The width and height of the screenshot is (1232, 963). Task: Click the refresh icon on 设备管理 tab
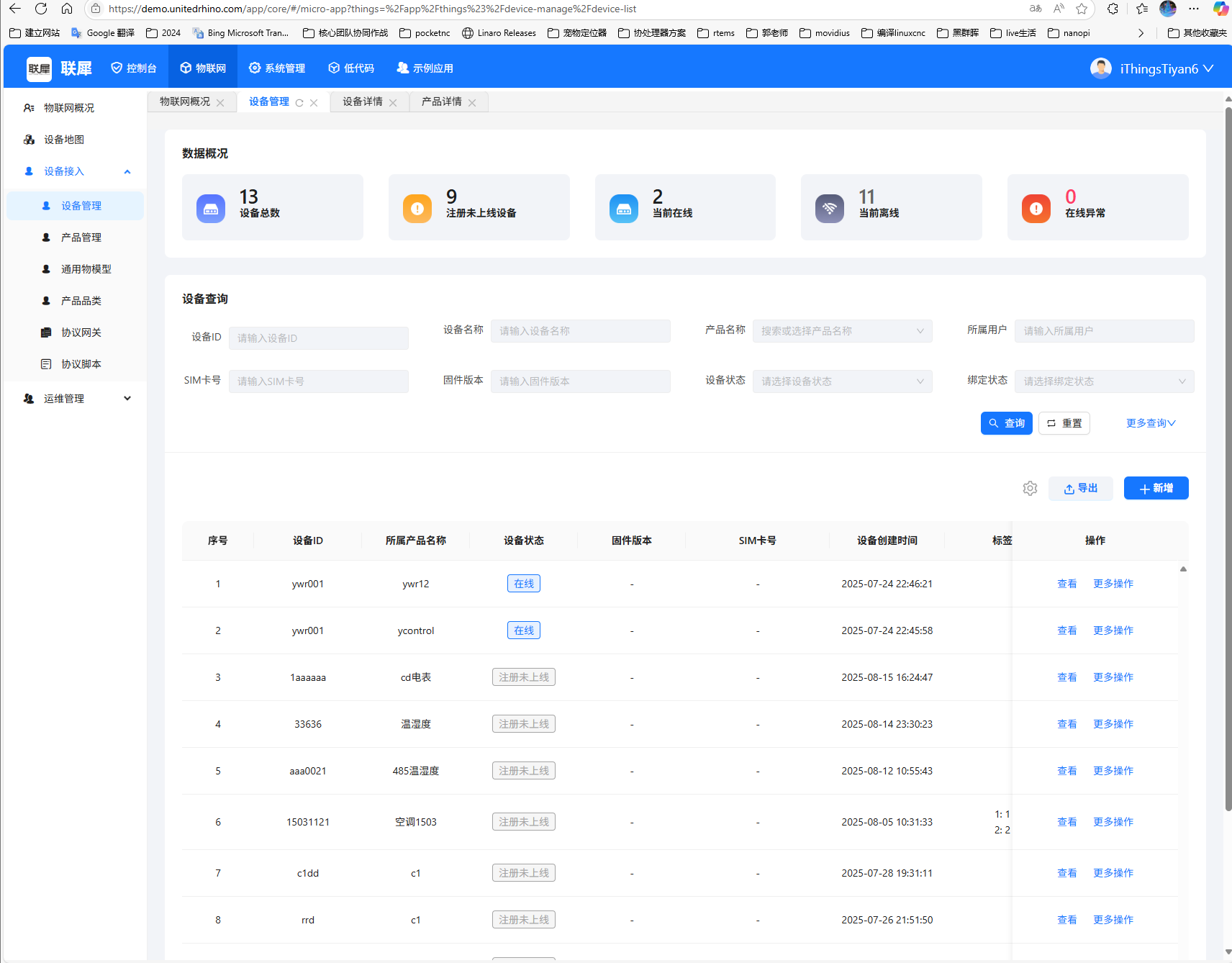tap(299, 103)
